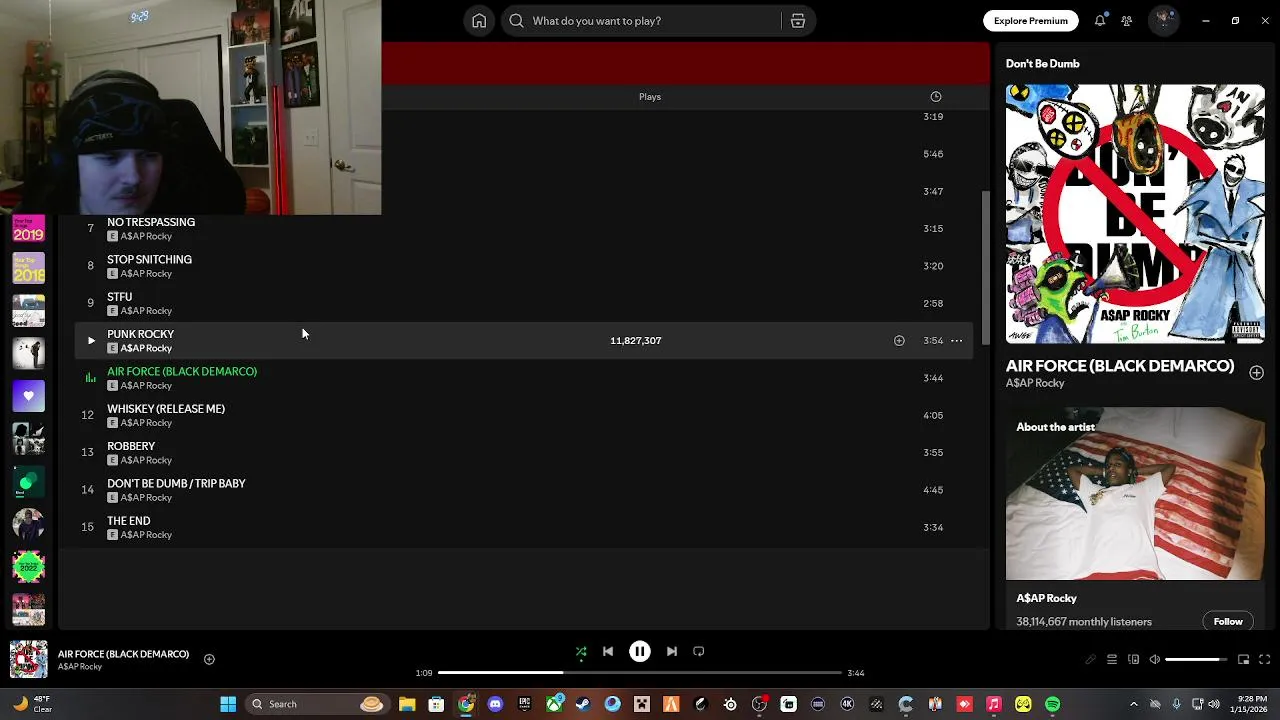Image resolution: width=1280 pixels, height=720 pixels.
Task: Add PUNK ROCKY to Liked Songs via the plus icon
Action: click(899, 341)
